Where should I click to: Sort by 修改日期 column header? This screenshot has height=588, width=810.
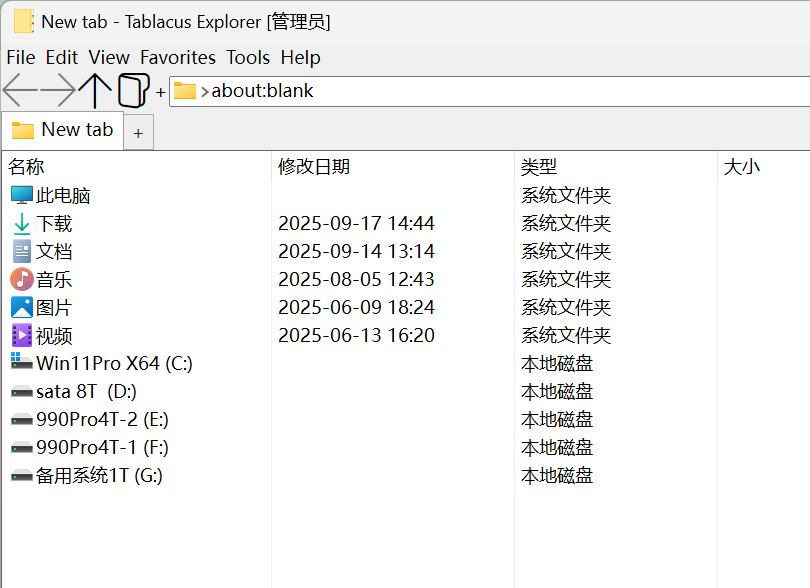click(314, 167)
